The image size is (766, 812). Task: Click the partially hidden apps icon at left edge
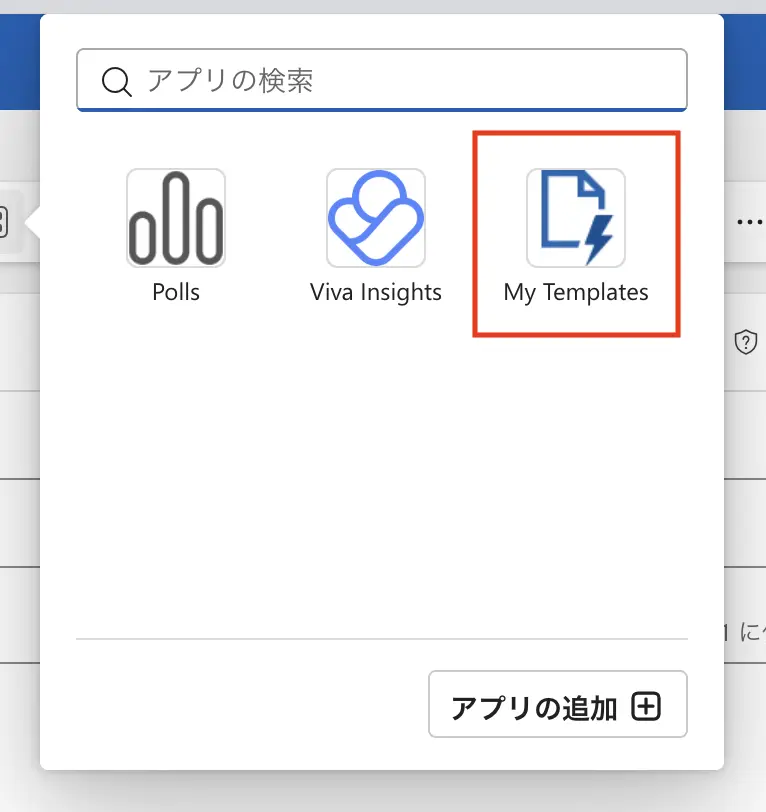(3, 222)
